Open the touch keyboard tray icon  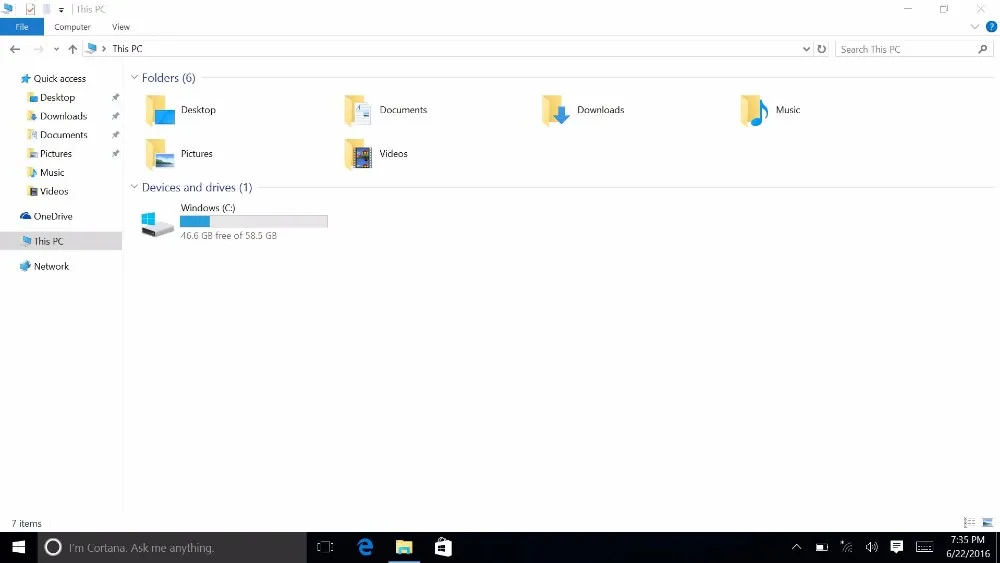pos(924,547)
